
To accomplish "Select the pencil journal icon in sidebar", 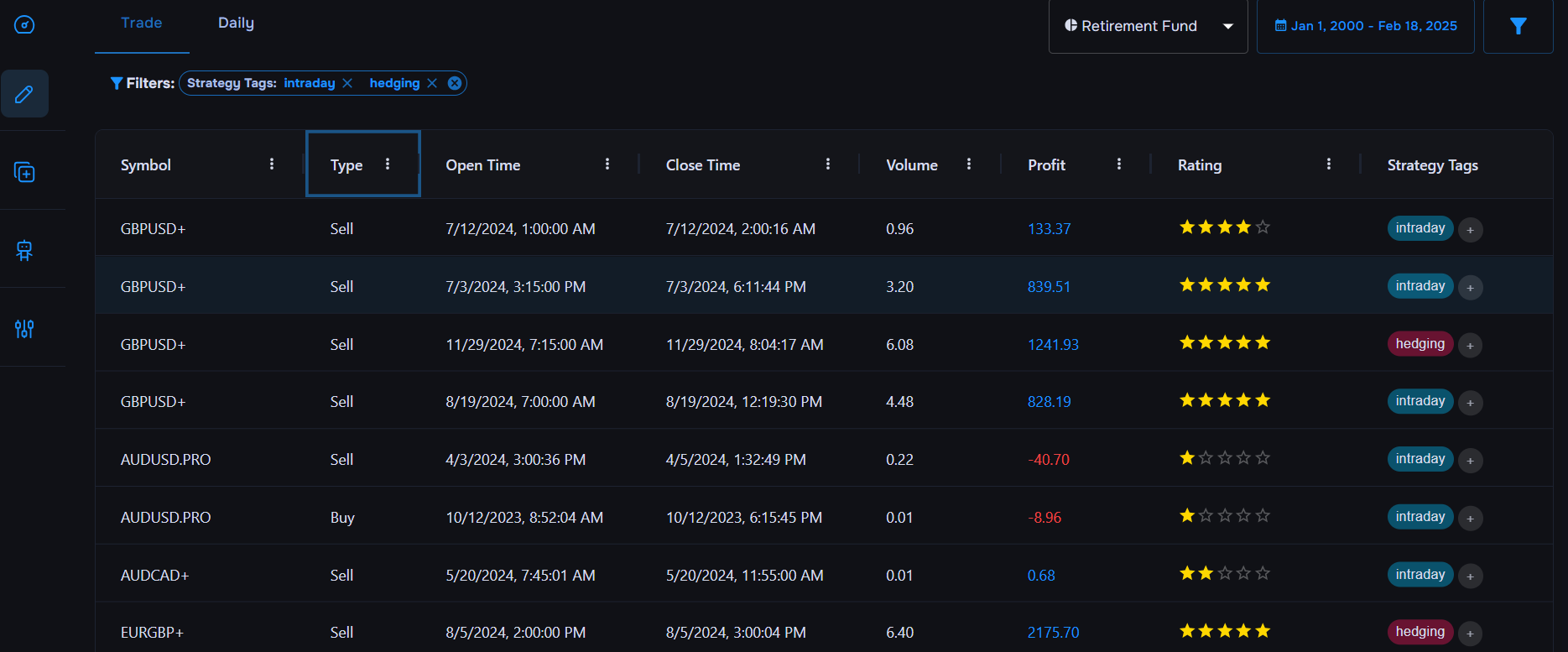I will click(24, 93).
